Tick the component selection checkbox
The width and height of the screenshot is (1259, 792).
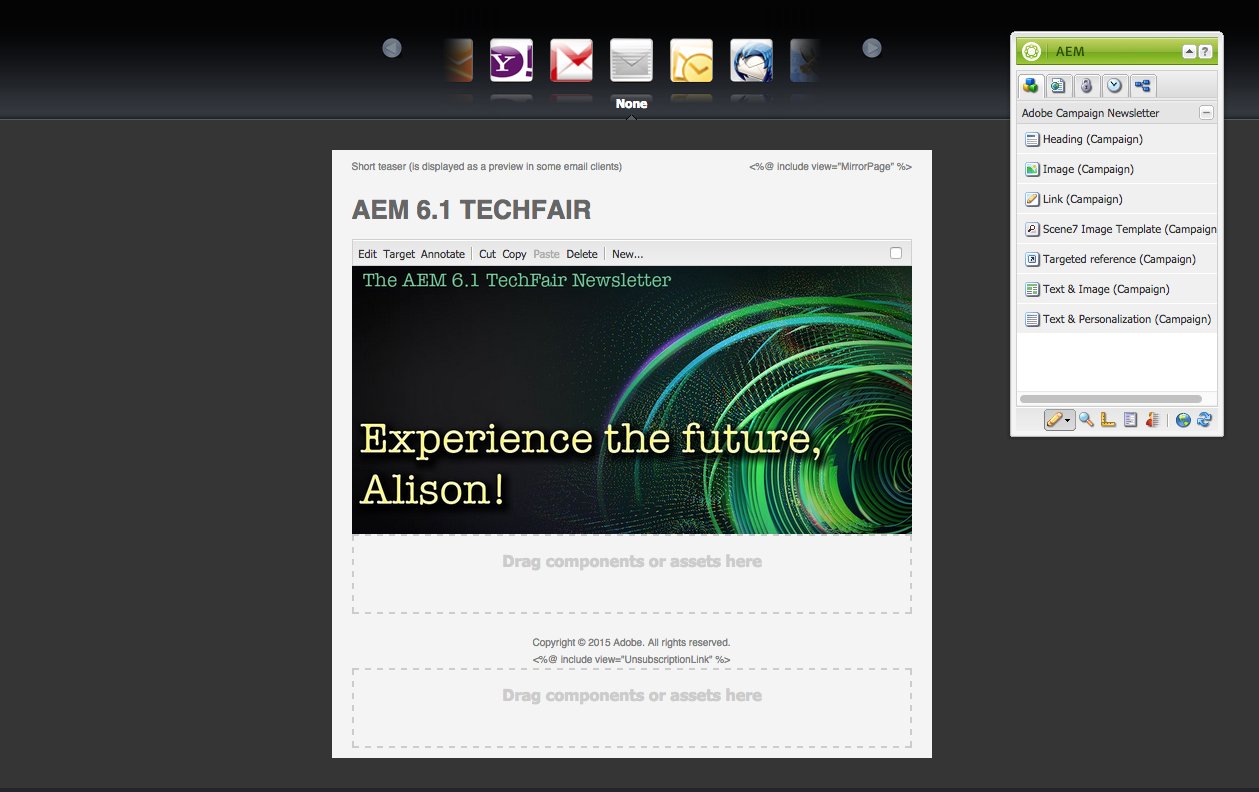click(x=896, y=253)
